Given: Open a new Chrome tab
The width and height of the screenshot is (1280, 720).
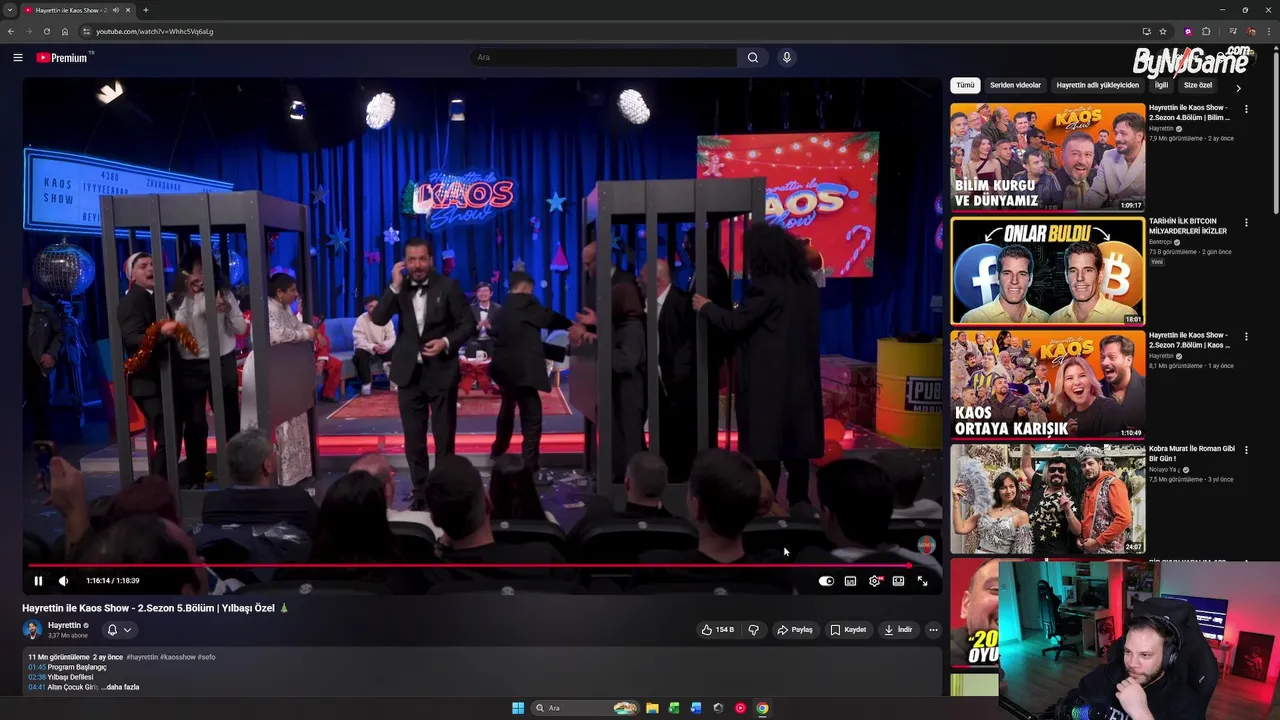Looking at the screenshot, I should (x=146, y=10).
